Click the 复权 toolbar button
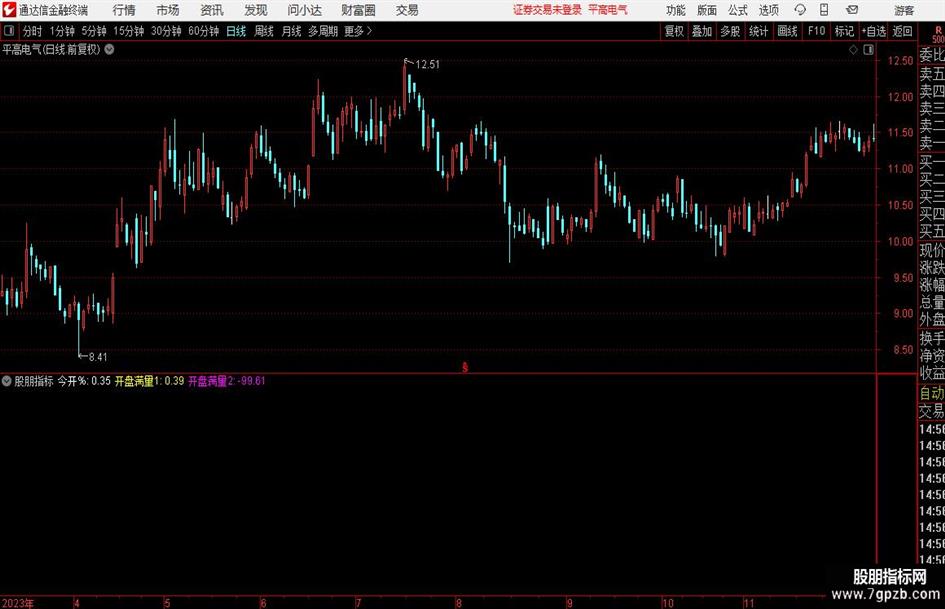Viewport: 945px width, 609px height. pyautogui.click(x=674, y=31)
